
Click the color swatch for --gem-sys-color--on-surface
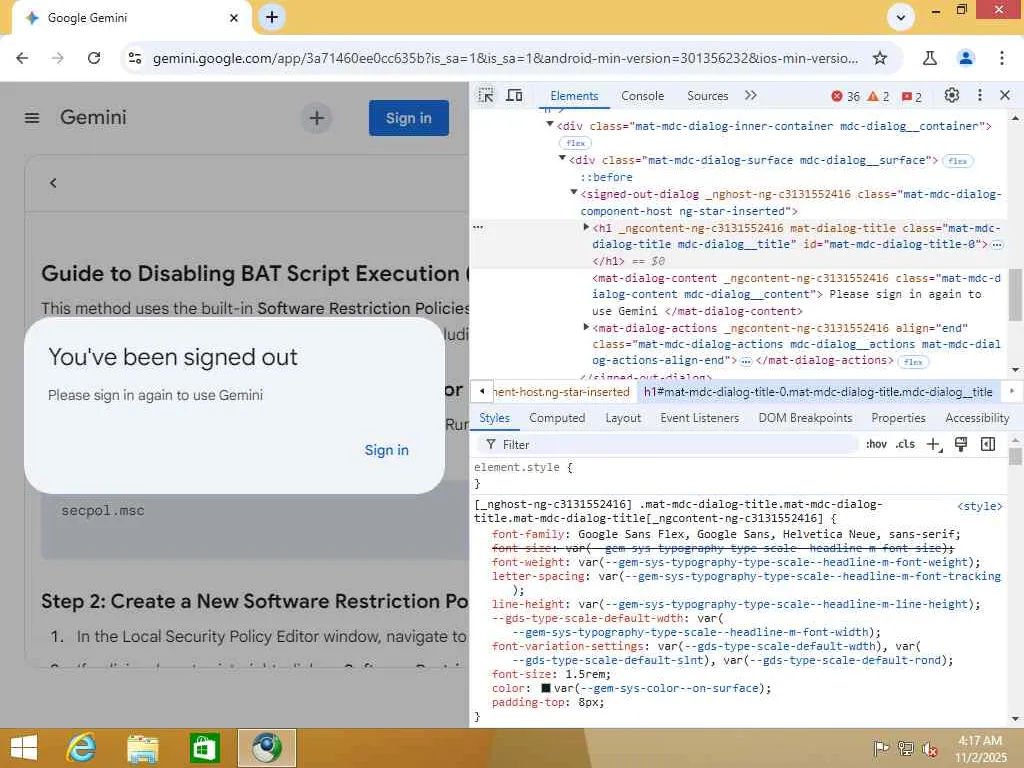pos(546,688)
